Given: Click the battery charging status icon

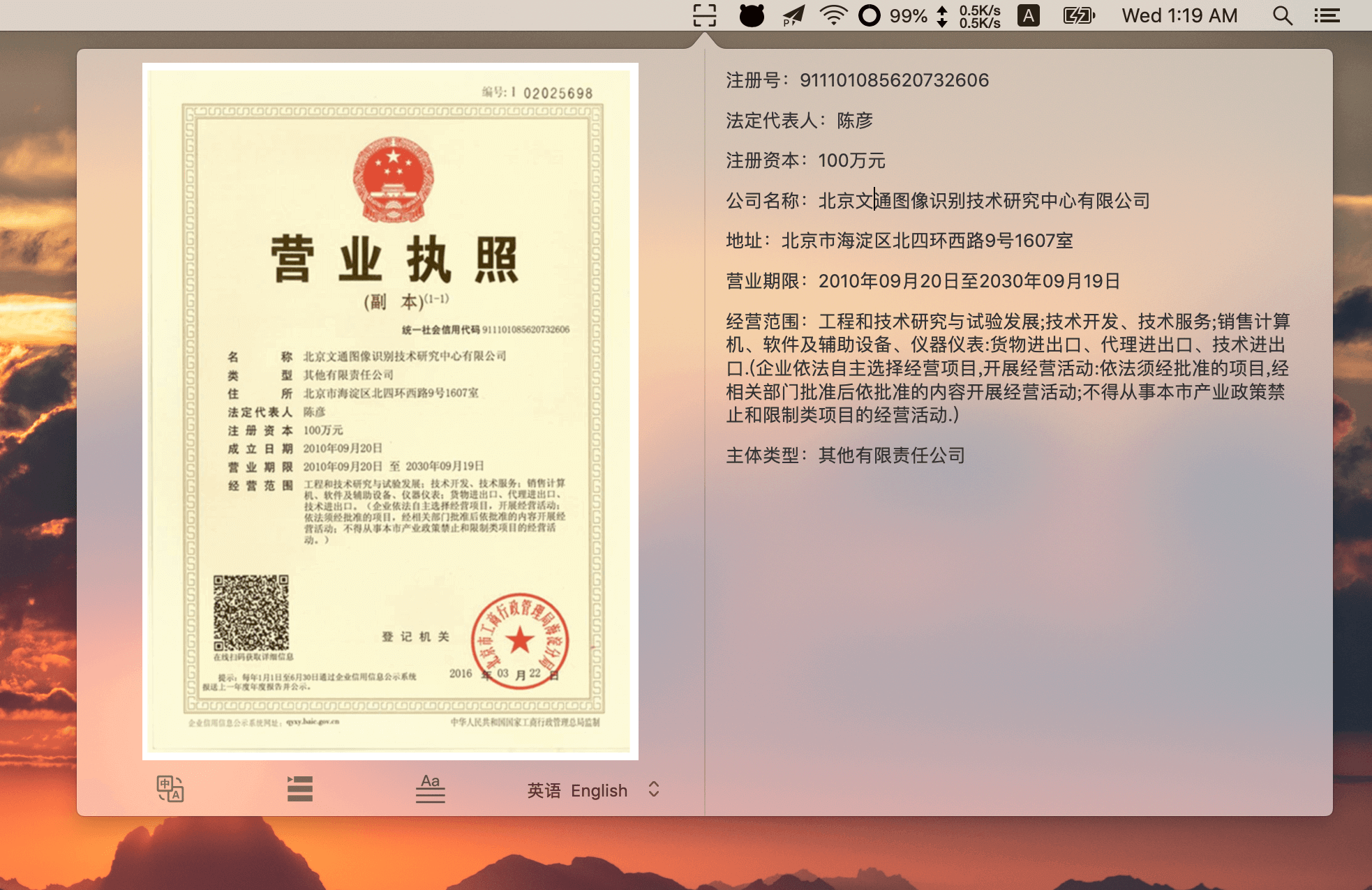Looking at the screenshot, I should (x=1078, y=15).
